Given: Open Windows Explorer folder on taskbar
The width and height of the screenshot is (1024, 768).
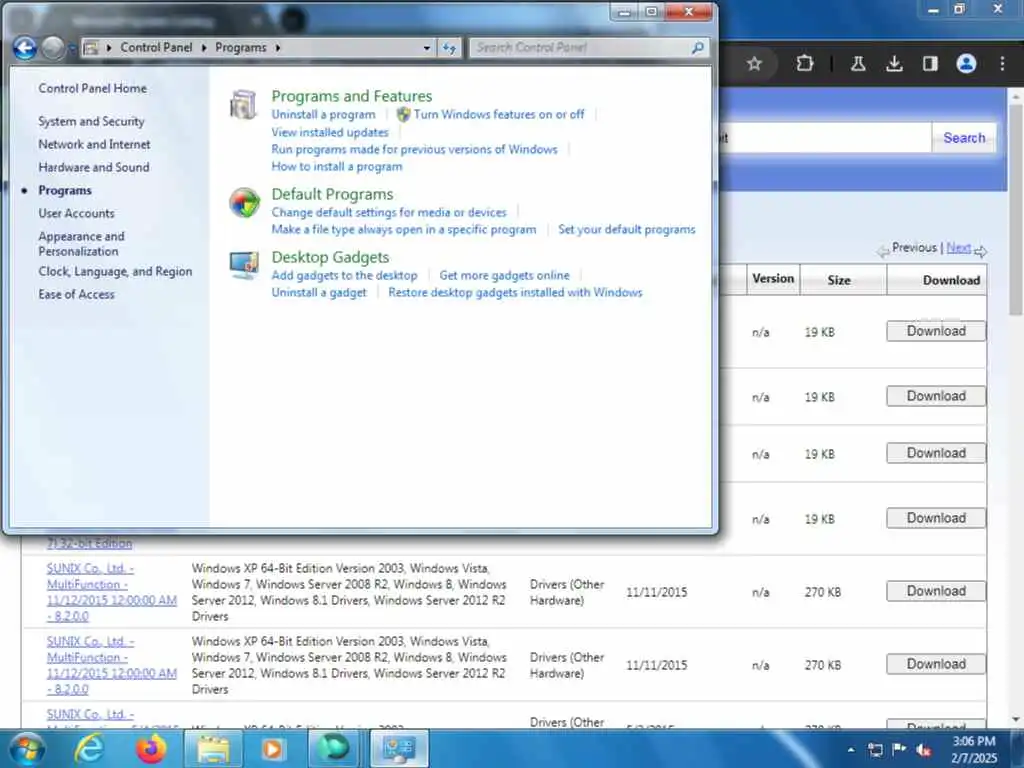Looking at the screenshot, I should [213, 749].
